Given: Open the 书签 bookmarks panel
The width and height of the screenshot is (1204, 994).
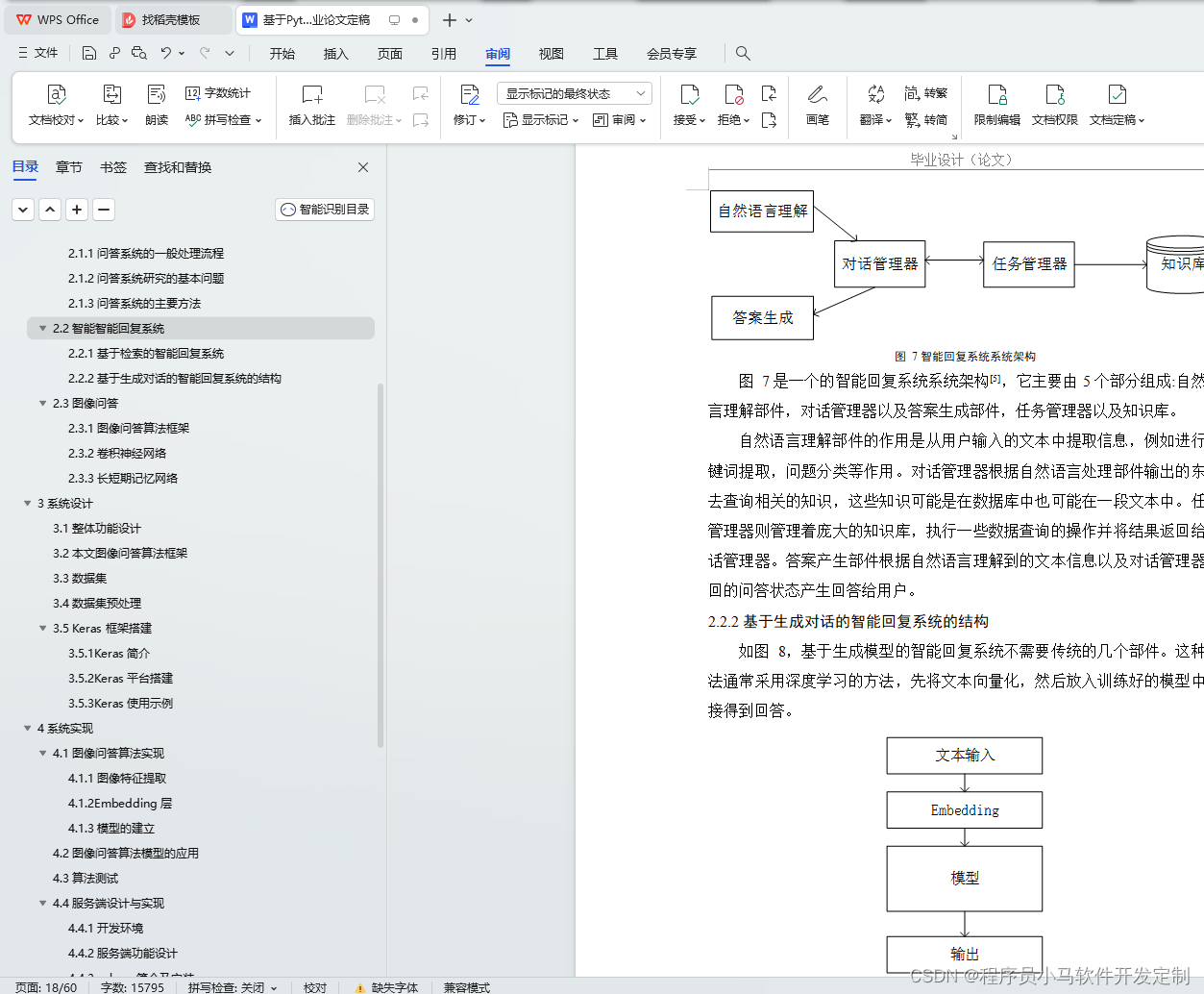Looking at the screenshot, I should 112,166.
